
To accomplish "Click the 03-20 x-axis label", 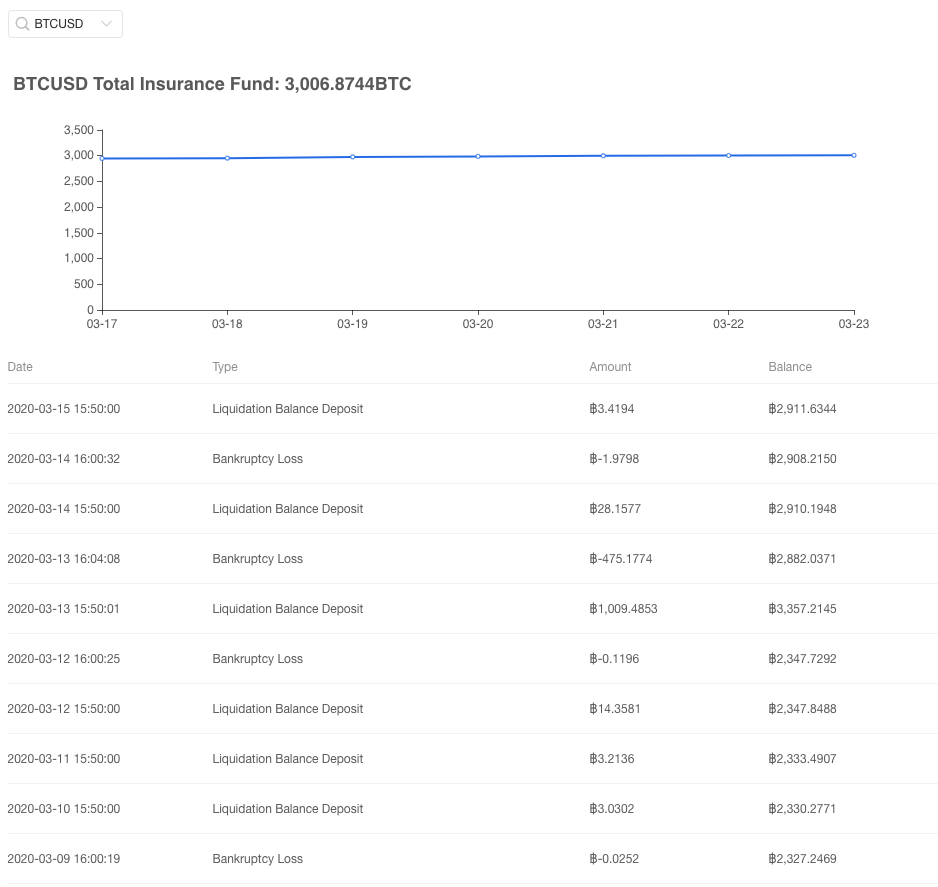I will 478,324.
